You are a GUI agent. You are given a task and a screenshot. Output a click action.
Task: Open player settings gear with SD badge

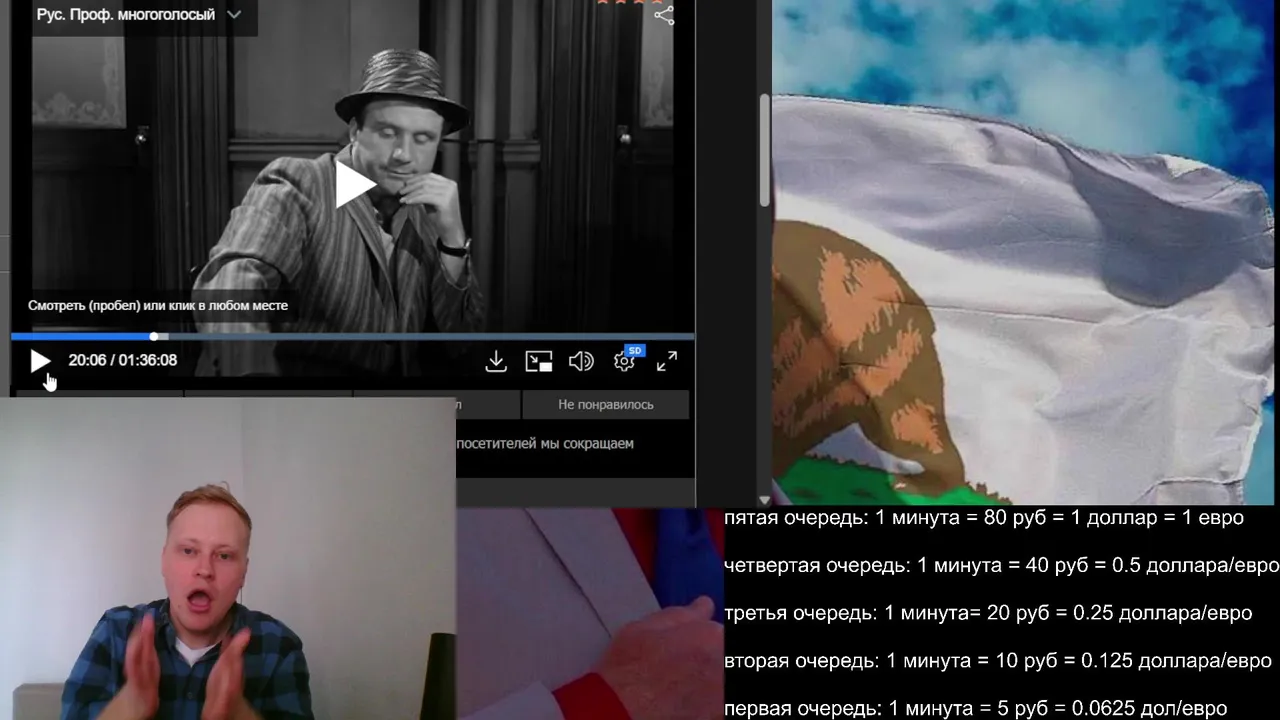click(x=626, y=360)
